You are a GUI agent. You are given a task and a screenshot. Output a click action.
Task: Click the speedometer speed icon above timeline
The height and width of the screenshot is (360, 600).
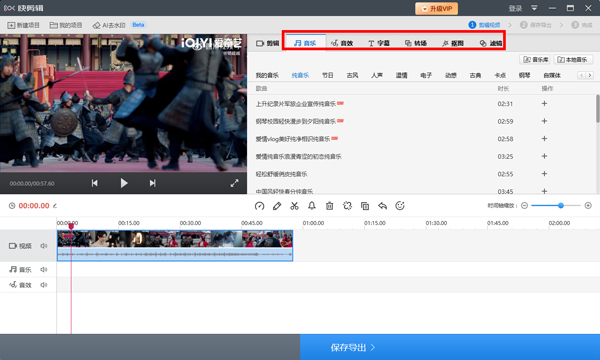tap(259, 206)
